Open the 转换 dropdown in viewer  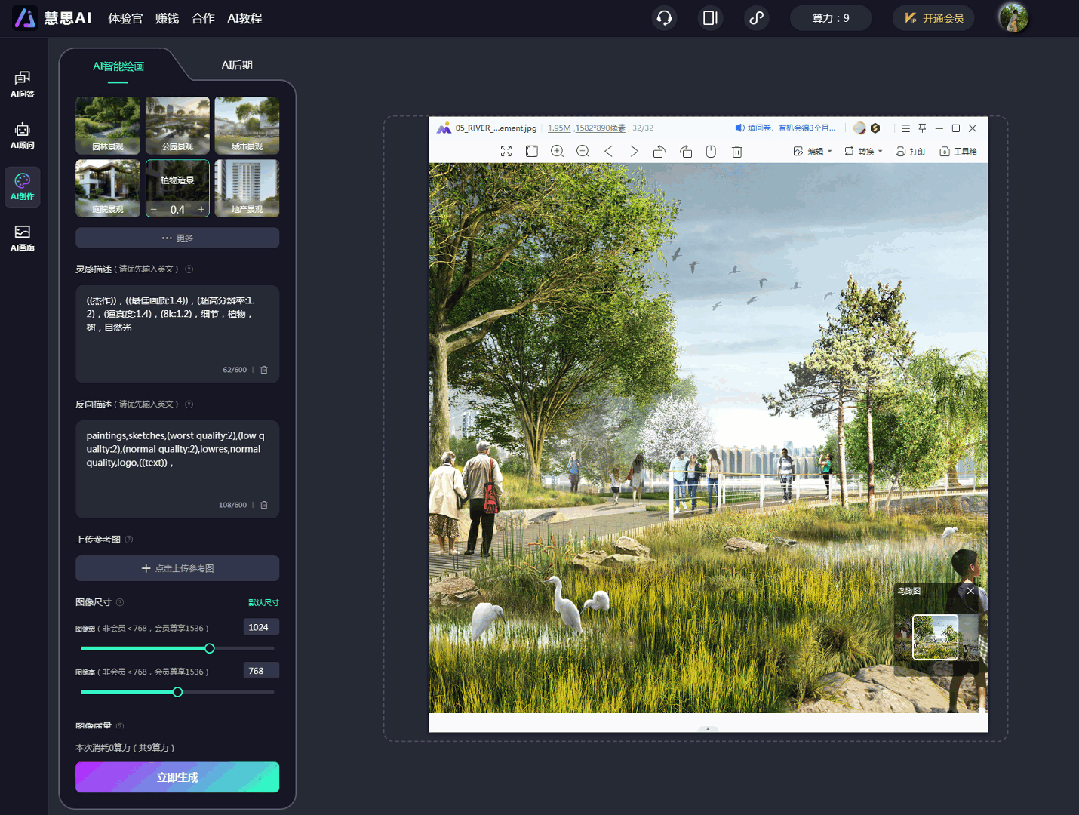[864, 152]
